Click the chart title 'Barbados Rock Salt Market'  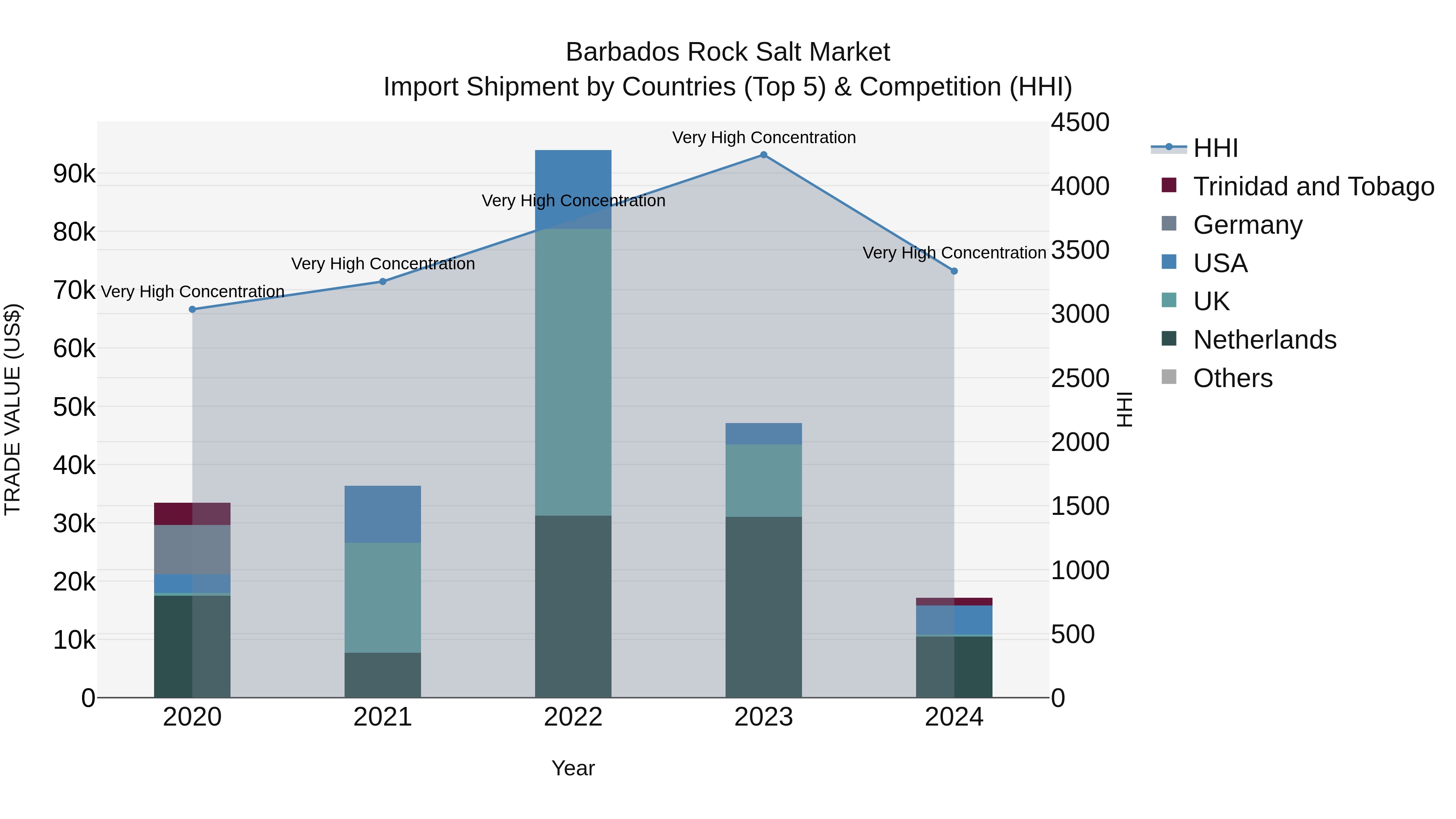click(728, 52)
